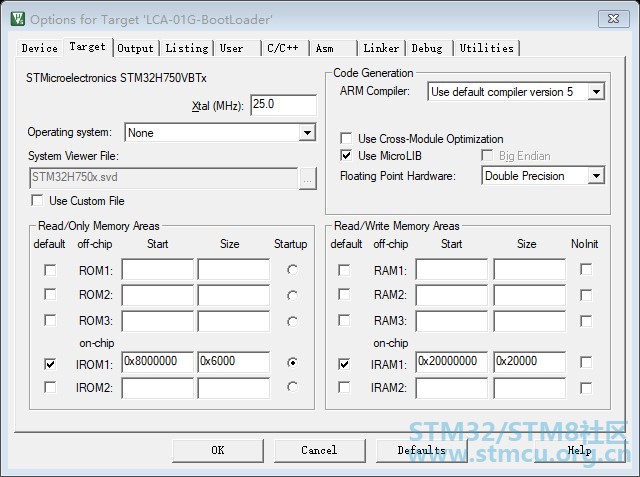Check the default box for ROM3
640x477 pixels.
pyautogui.click(x=50, y=320)
